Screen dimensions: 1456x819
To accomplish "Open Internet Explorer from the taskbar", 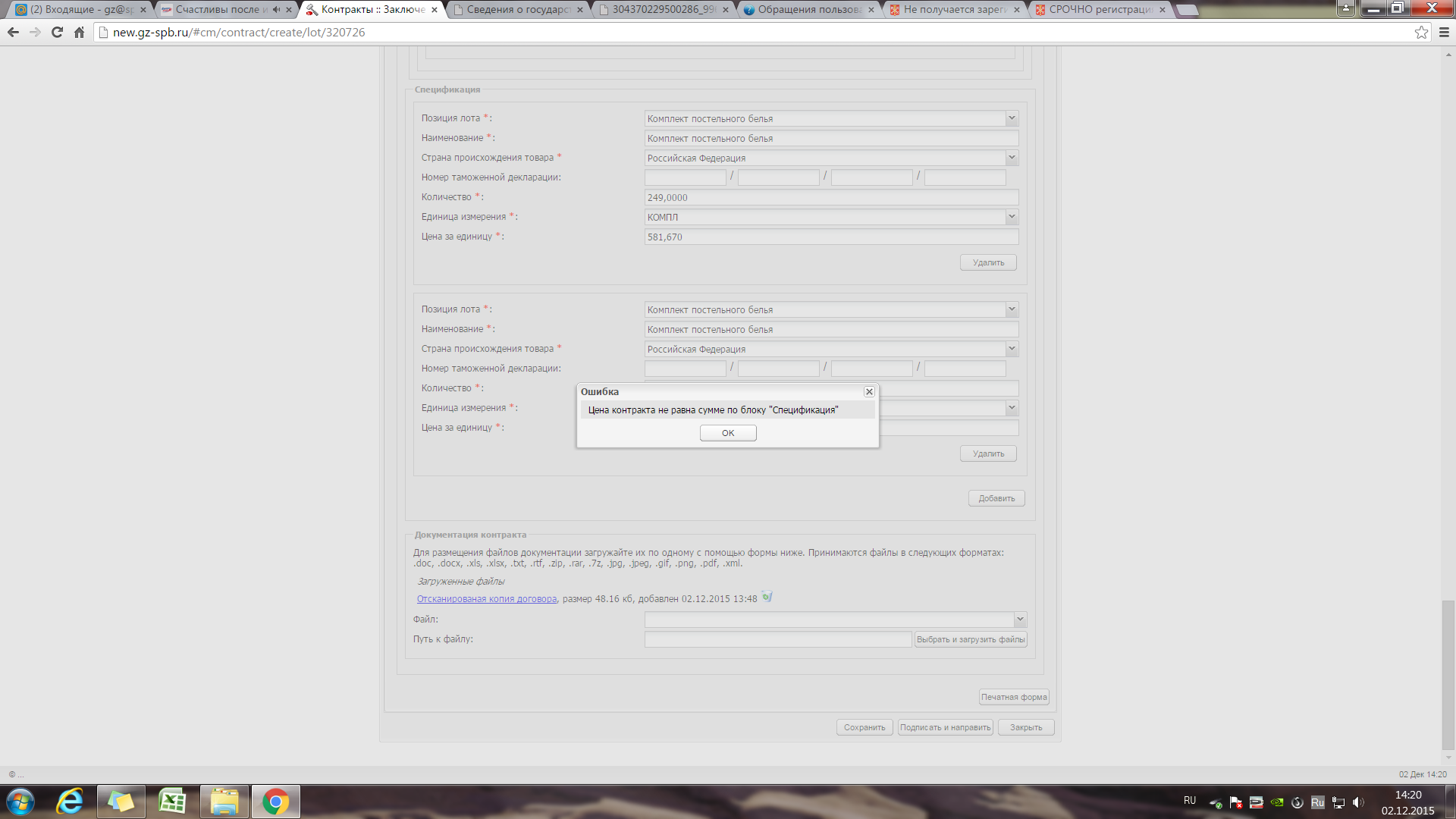I will coord(70,802).
